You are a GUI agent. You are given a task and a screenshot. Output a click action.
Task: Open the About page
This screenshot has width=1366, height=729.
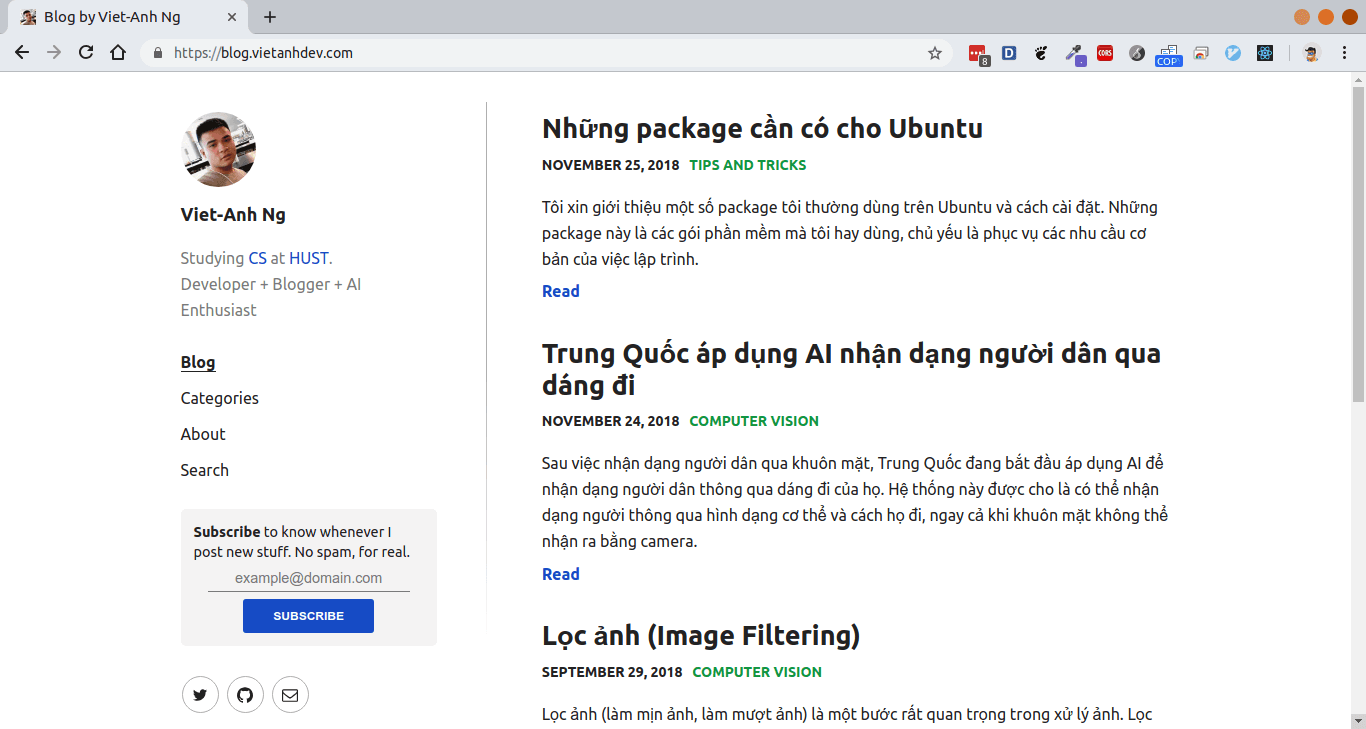click(203, 434)
